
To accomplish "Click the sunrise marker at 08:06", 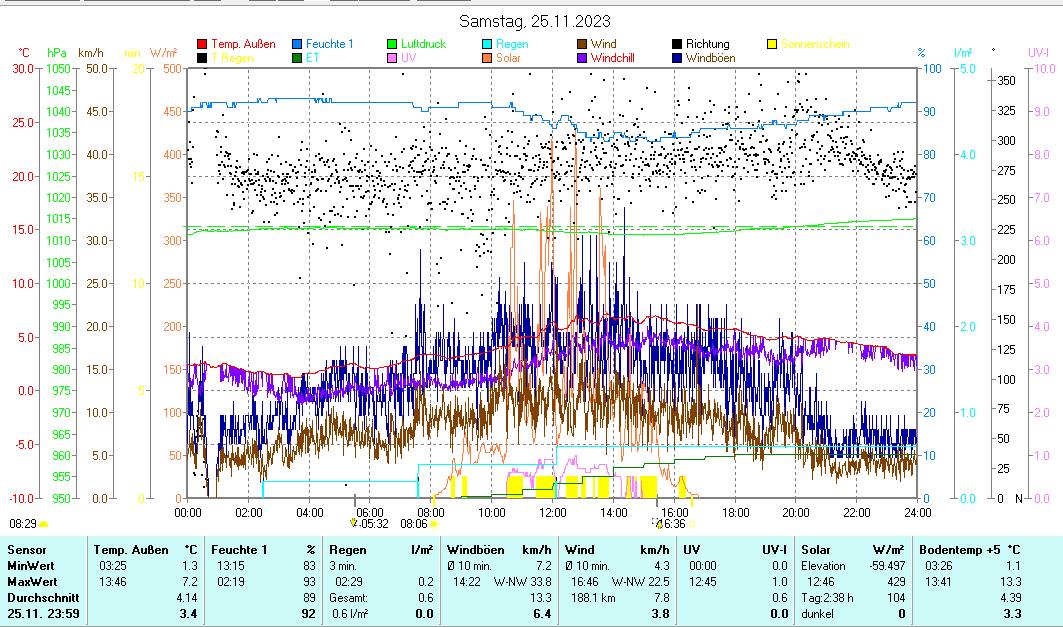I will (434, 522).
